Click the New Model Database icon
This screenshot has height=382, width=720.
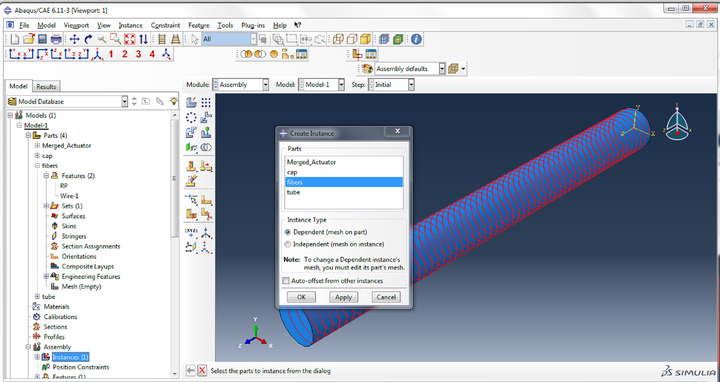coord(15,39)
